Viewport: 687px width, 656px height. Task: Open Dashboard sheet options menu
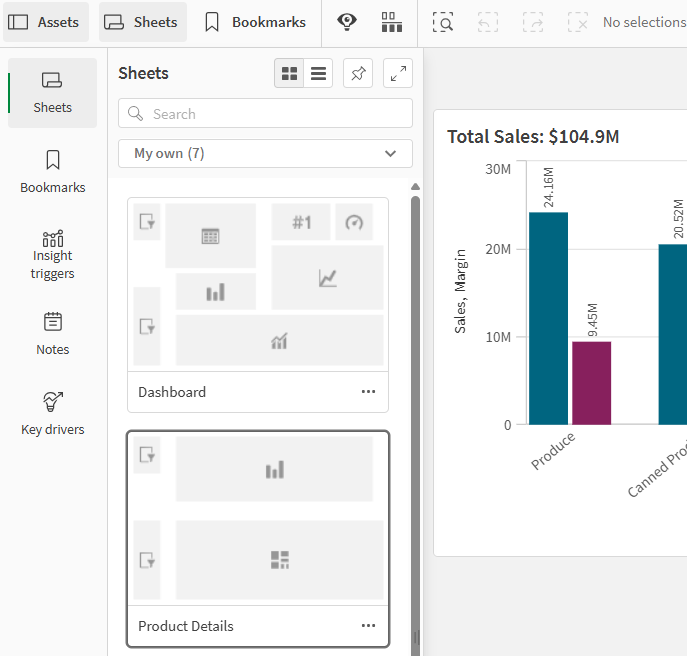tap(368, 392)
